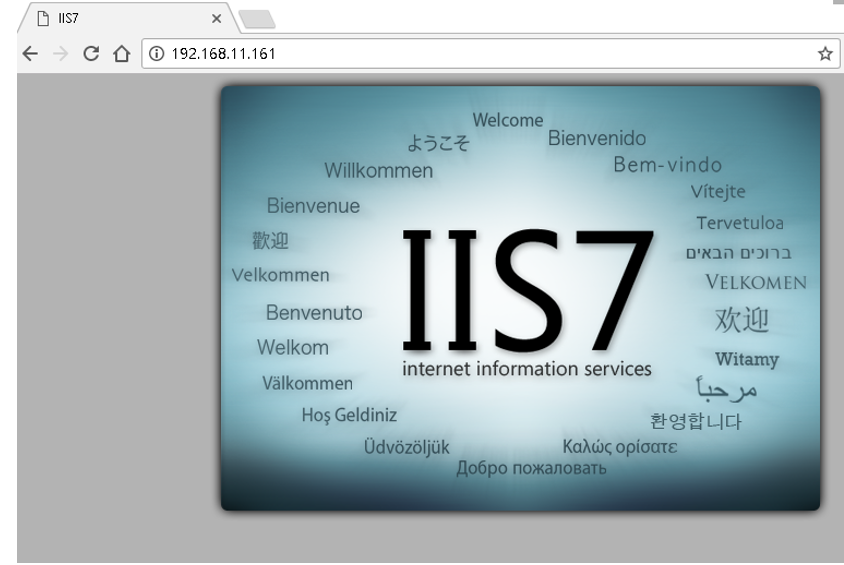The width and height of the screenshot is (844, 565).
Task: Go back to the previous page
Action: click(x=30, y=53)
